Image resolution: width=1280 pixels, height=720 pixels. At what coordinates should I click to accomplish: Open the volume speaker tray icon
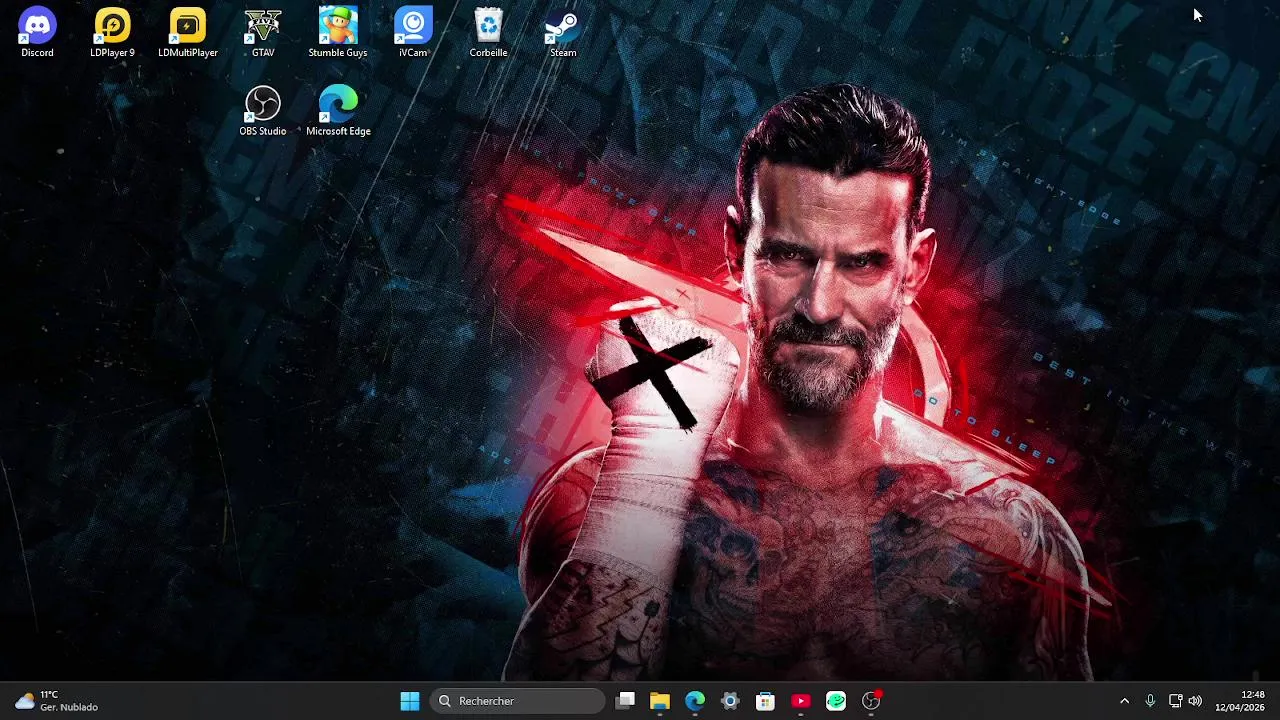1195,701
